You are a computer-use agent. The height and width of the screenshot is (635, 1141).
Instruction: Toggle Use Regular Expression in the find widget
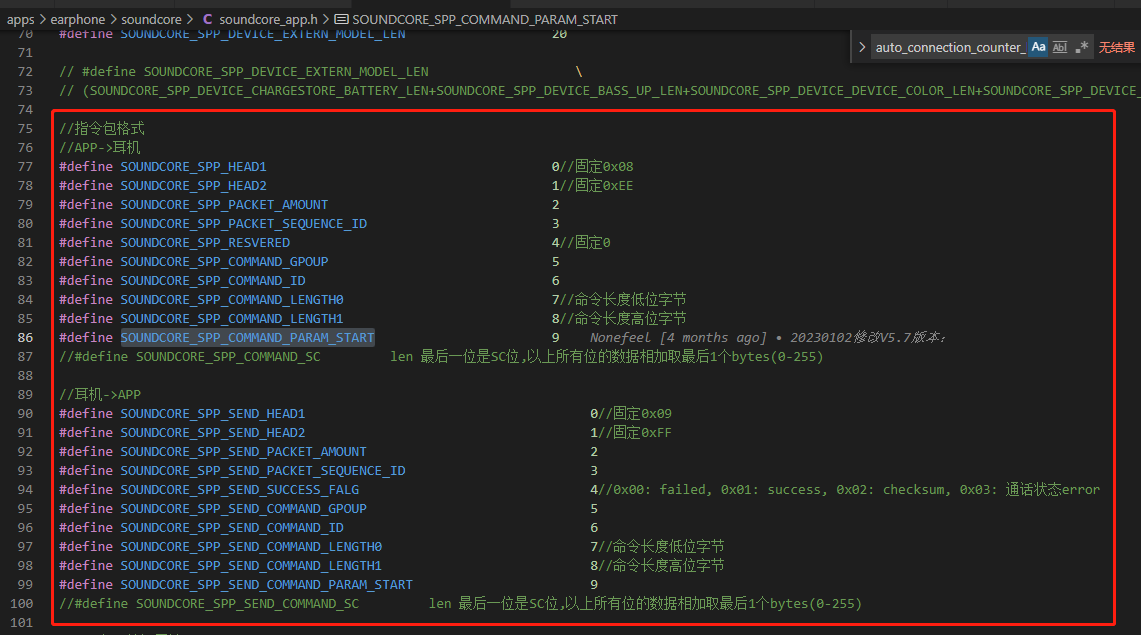(x=1082, y=47)
